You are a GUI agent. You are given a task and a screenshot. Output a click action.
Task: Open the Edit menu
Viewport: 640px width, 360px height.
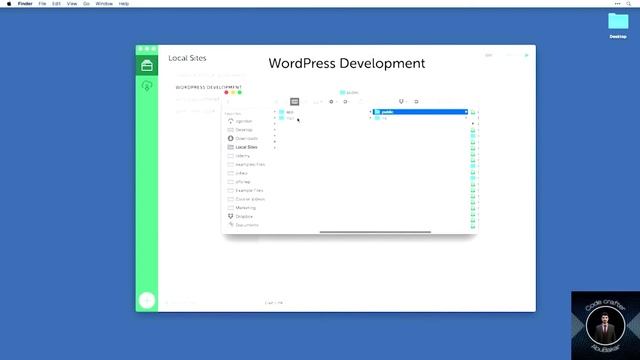tap(56, 4)
